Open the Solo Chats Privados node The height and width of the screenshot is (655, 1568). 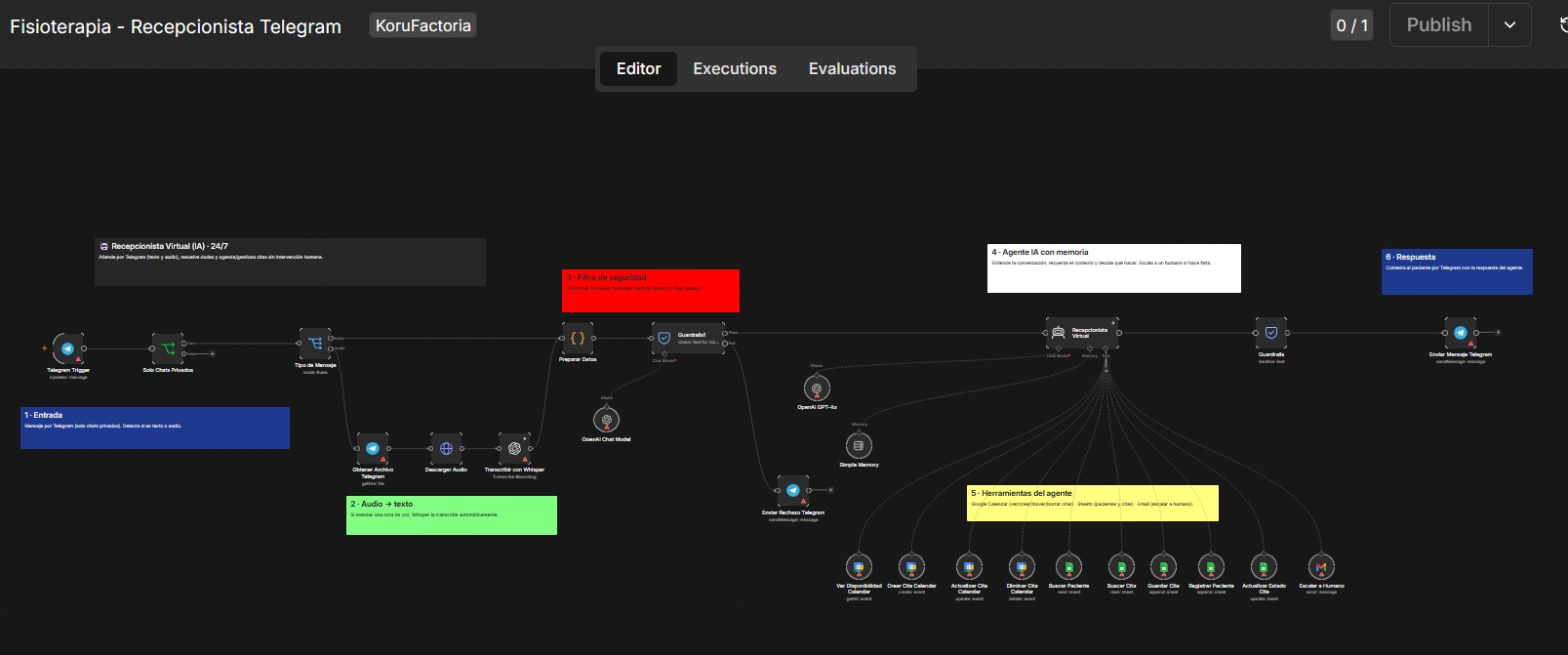coord(168,348)
